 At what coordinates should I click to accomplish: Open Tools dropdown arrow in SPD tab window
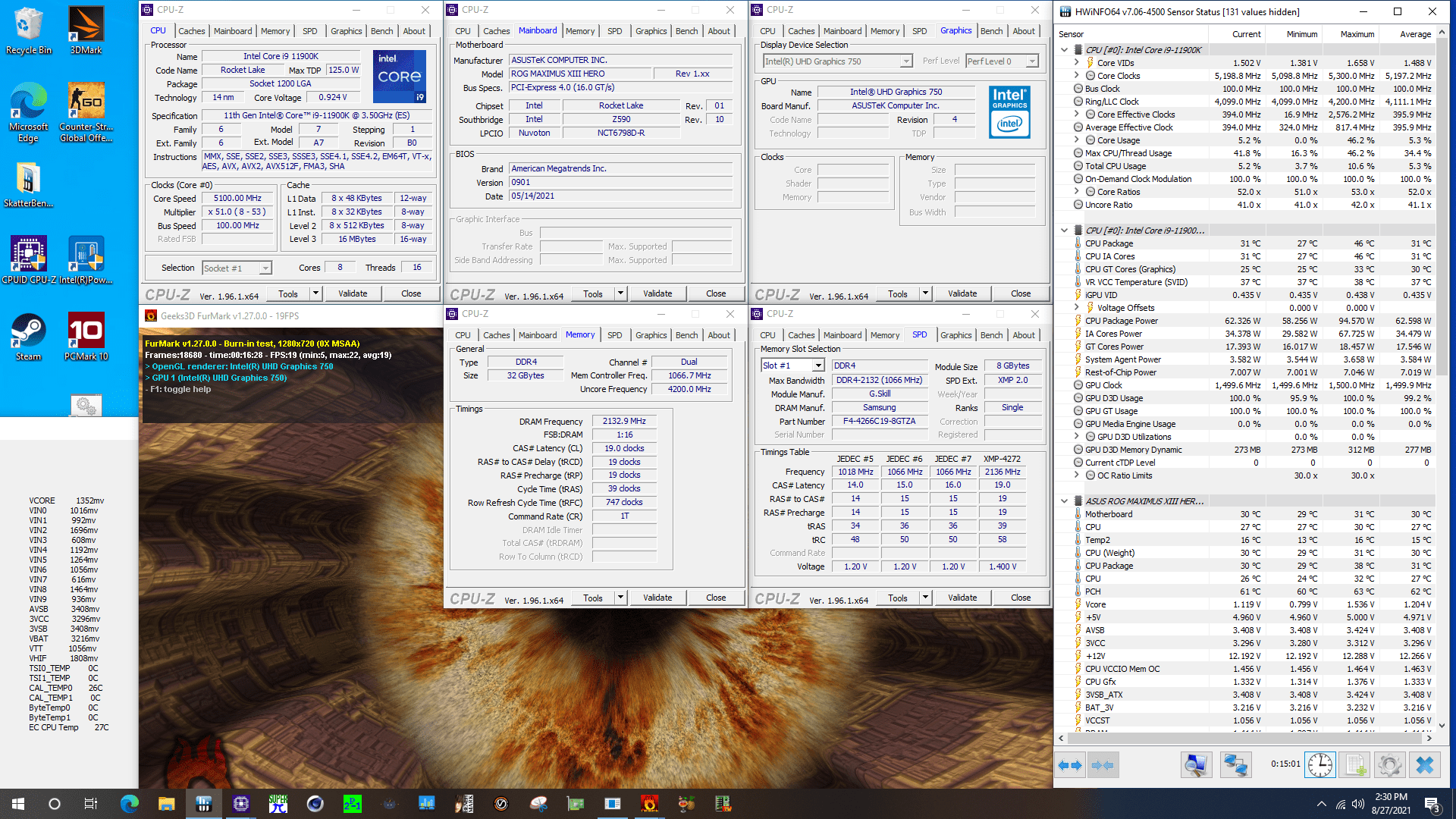click(x=925, y=598)
